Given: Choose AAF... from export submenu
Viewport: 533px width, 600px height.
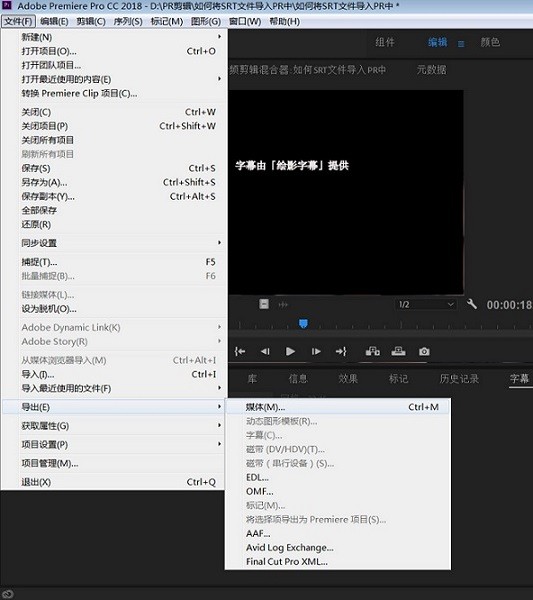Looking at the screenshot, I should click(x=338, y=533).
